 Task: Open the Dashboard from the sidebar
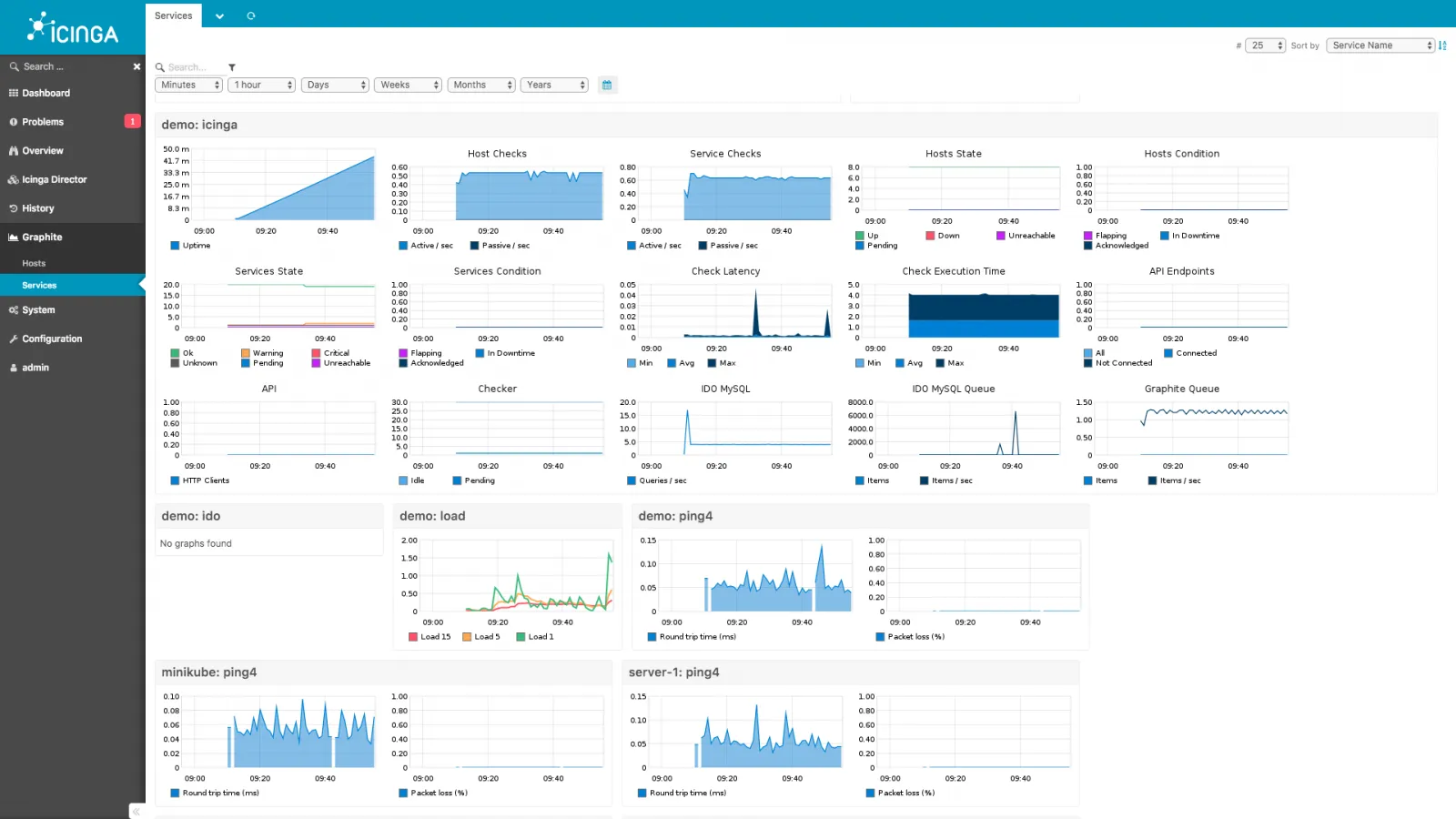(45, 93)
